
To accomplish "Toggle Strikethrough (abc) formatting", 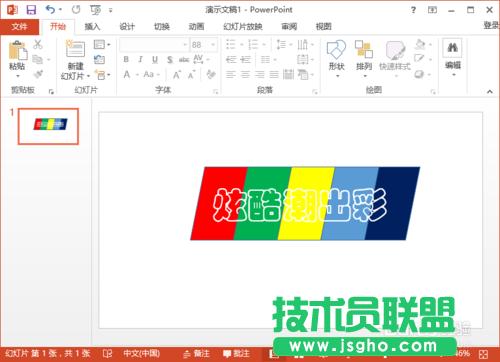I will 184,60.
